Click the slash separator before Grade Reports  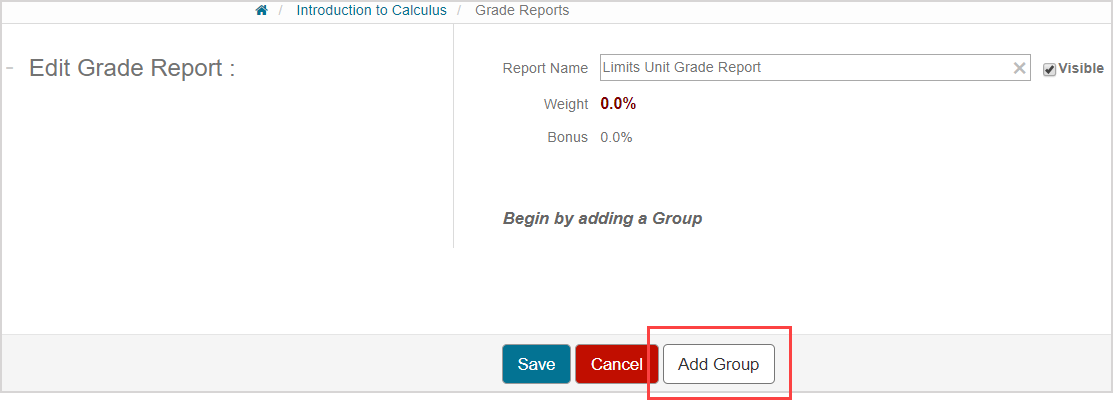(460, 11)
